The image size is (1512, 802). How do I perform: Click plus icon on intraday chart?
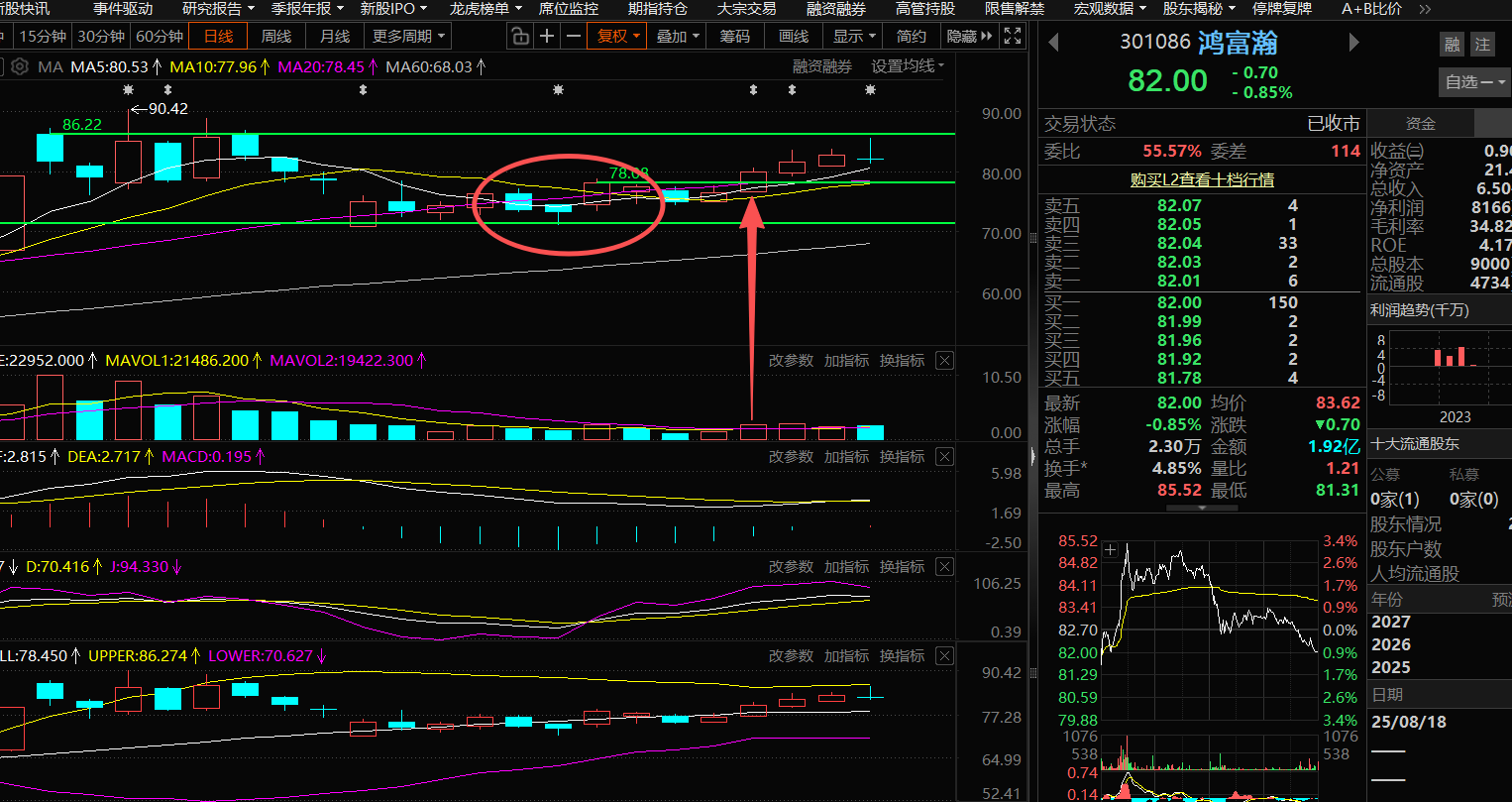click(1111, 549)
